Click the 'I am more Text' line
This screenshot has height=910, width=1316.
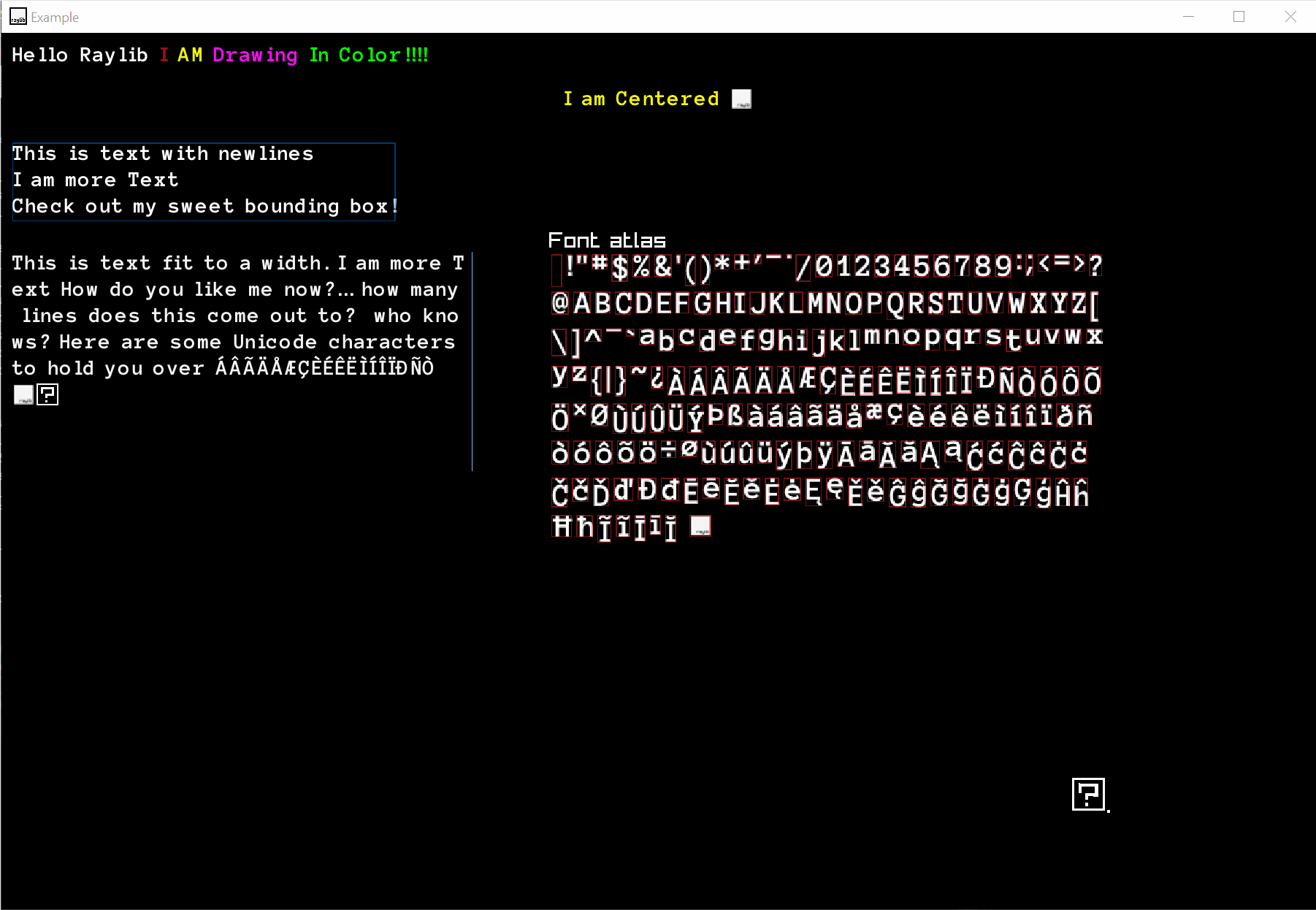(x=95, y=180)
